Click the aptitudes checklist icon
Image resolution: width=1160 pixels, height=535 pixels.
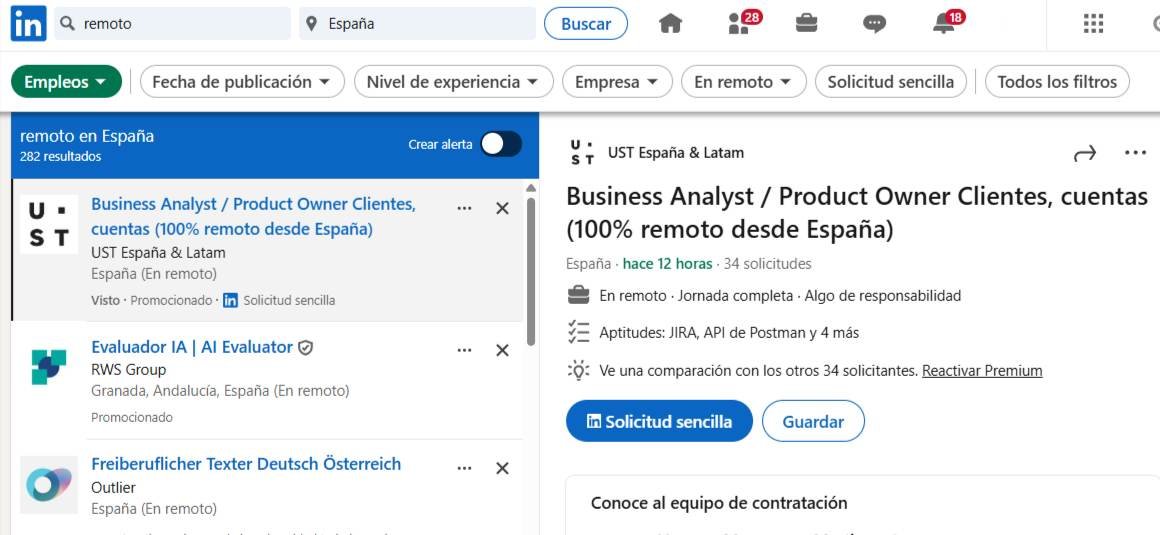[x=579, y=333]
